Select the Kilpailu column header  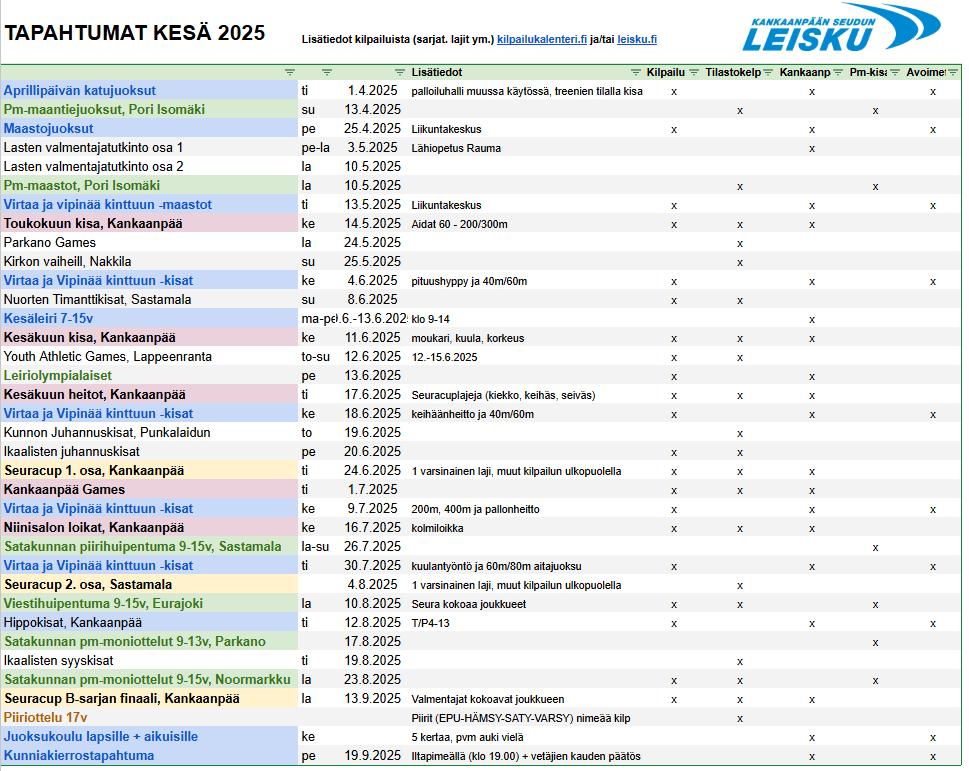click(666, 72)
